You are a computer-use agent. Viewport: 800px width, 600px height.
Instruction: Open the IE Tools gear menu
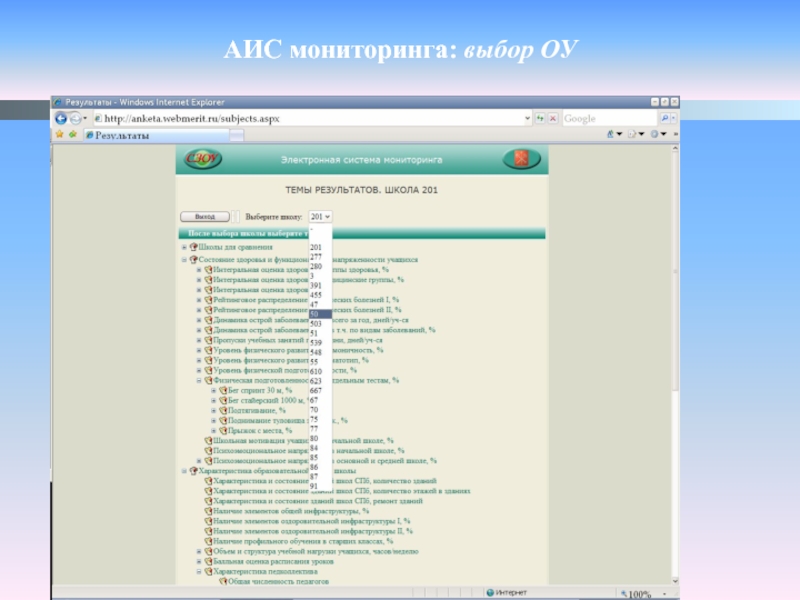[654, 134]
